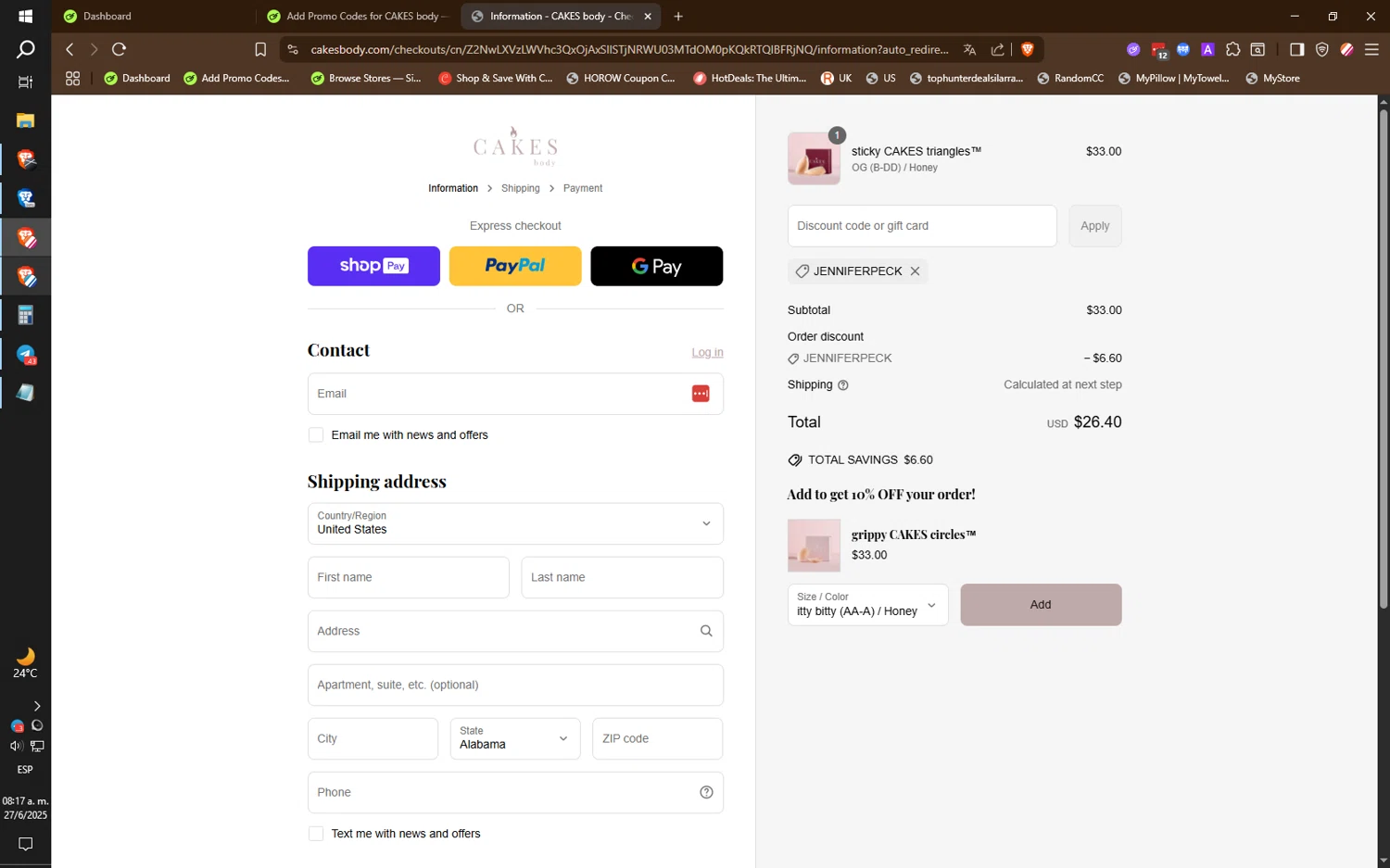Reload the checkout page
This screenshot has height=868, width=1390.
click(119, 49)
